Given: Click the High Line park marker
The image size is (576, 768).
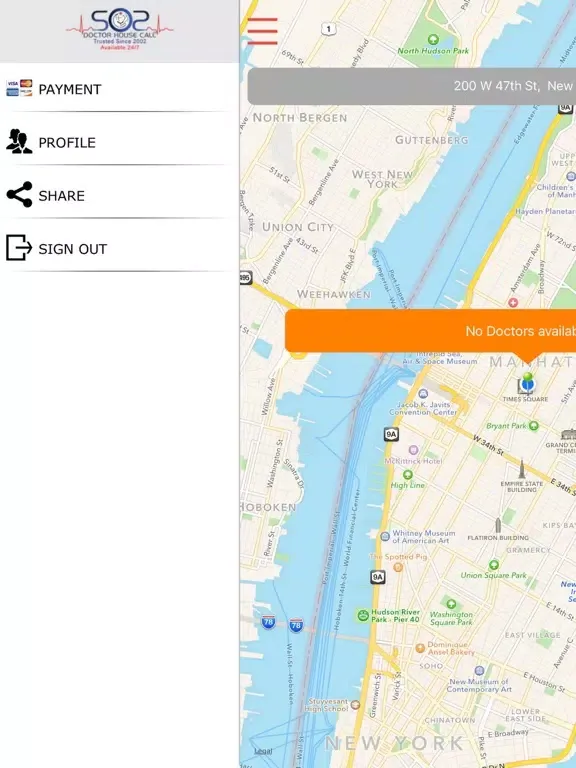Looking at the screenshot, I should click(x=408, y=475).
